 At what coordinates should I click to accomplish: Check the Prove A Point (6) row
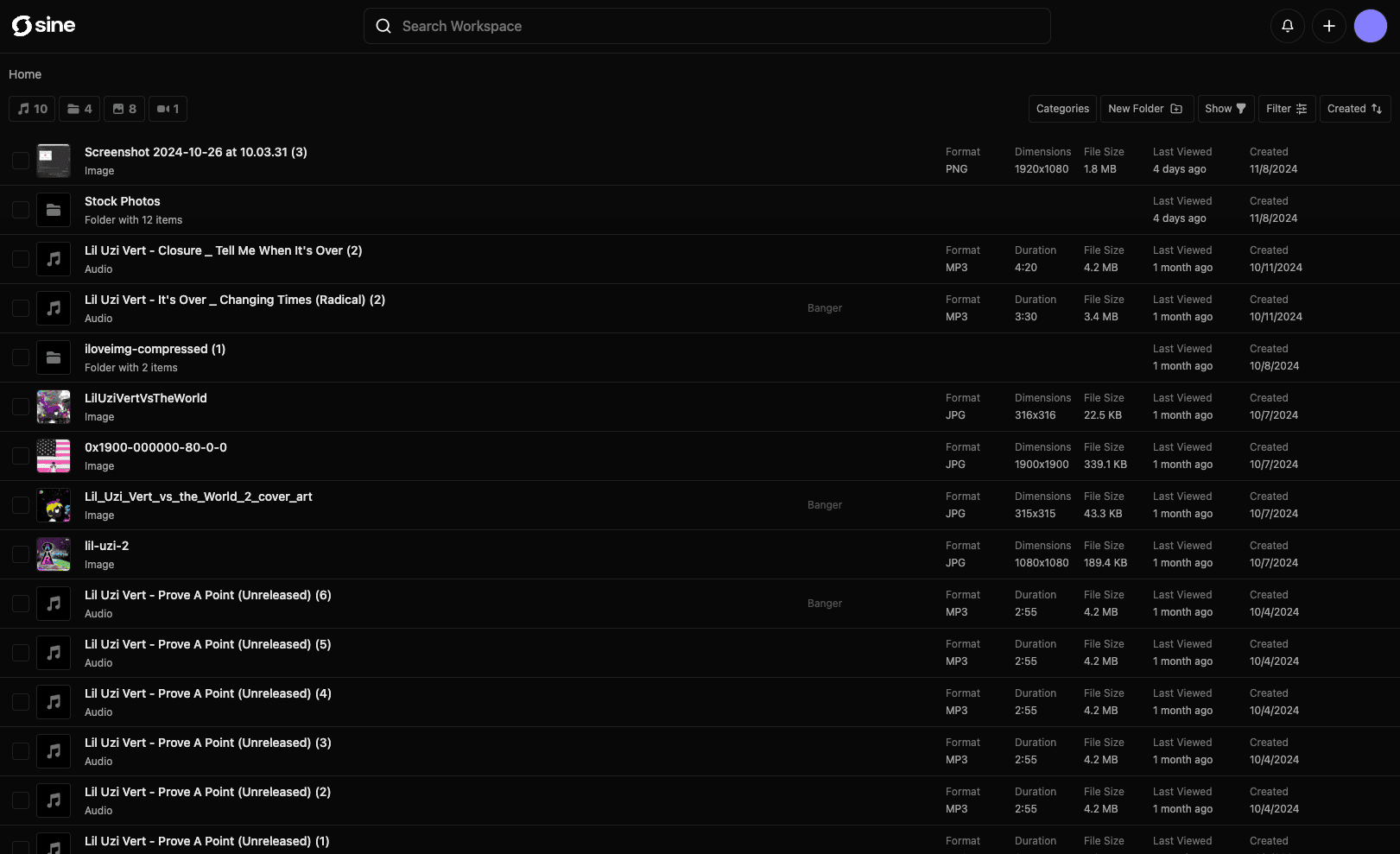21,604
